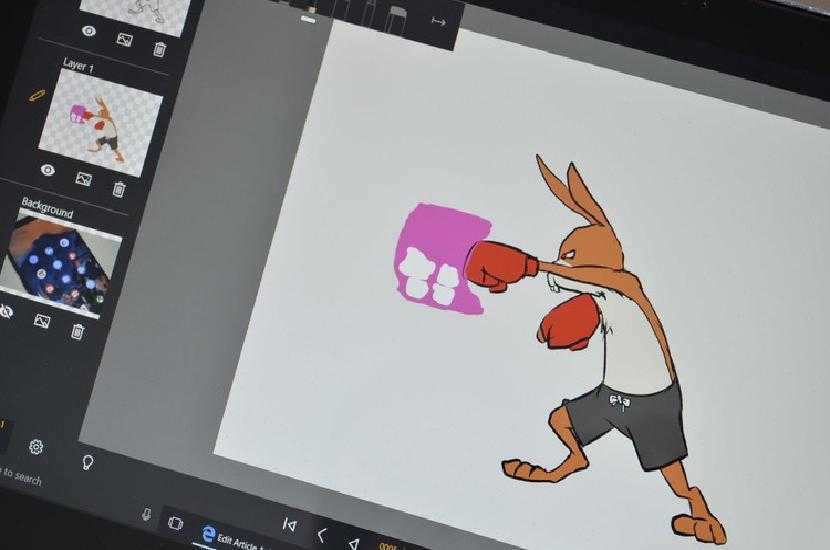Click the play triangle button
This screenshot has width=830, height=550.
click(x=354, y=543)
